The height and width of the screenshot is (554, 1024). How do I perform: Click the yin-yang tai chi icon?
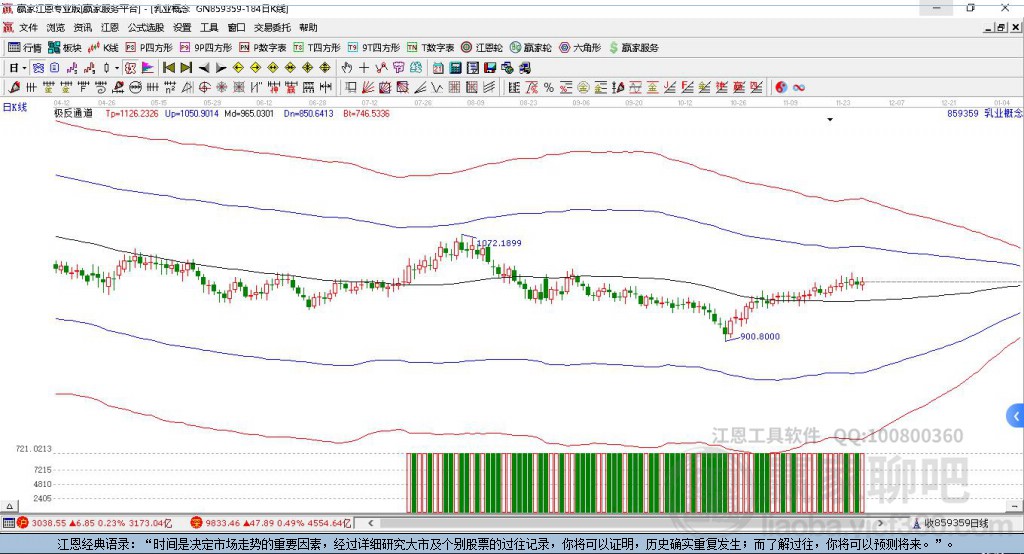(x=782, y=88)
